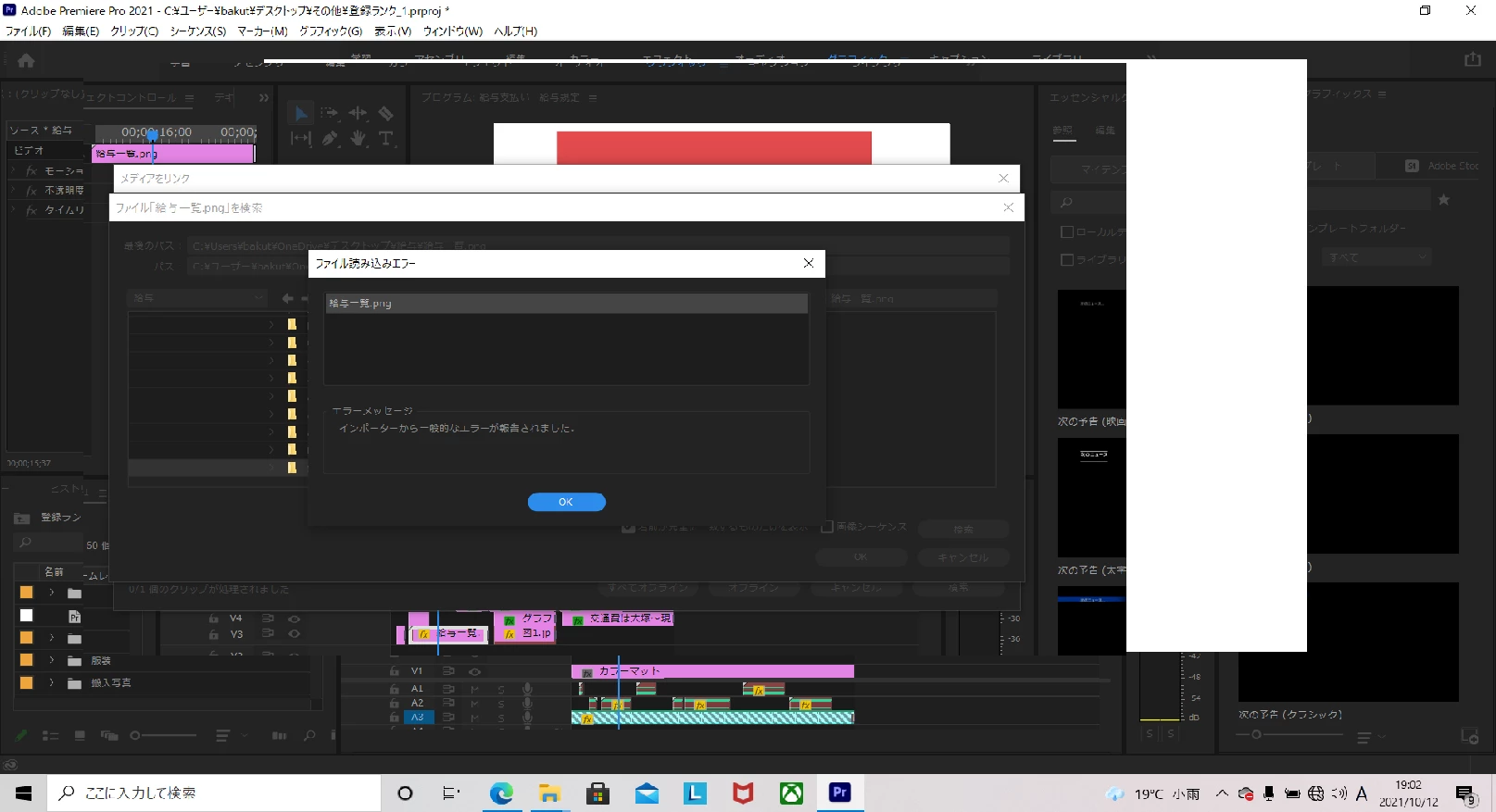
Task: Open Automate to Sequence in project panel
Action: coord(279,735)
